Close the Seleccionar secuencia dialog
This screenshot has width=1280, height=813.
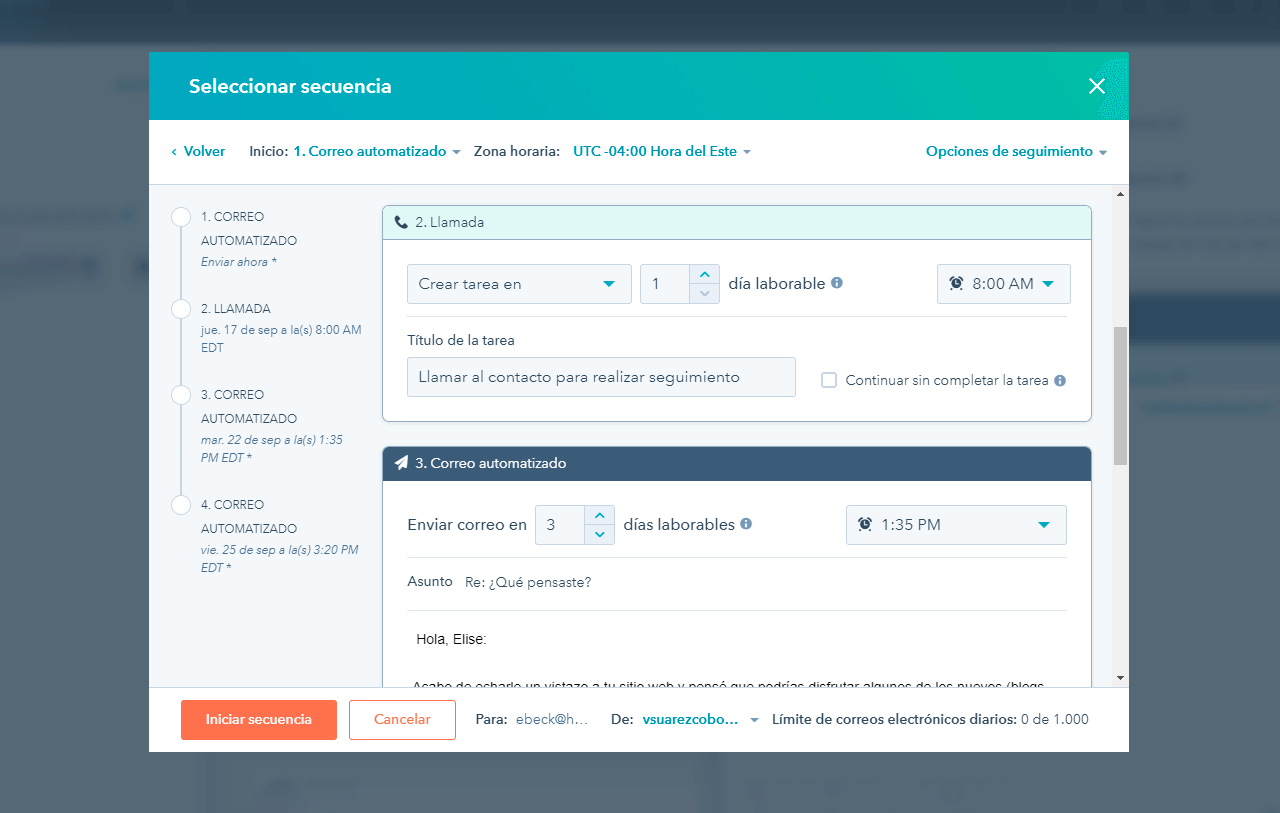click(x=1096, y=86)
